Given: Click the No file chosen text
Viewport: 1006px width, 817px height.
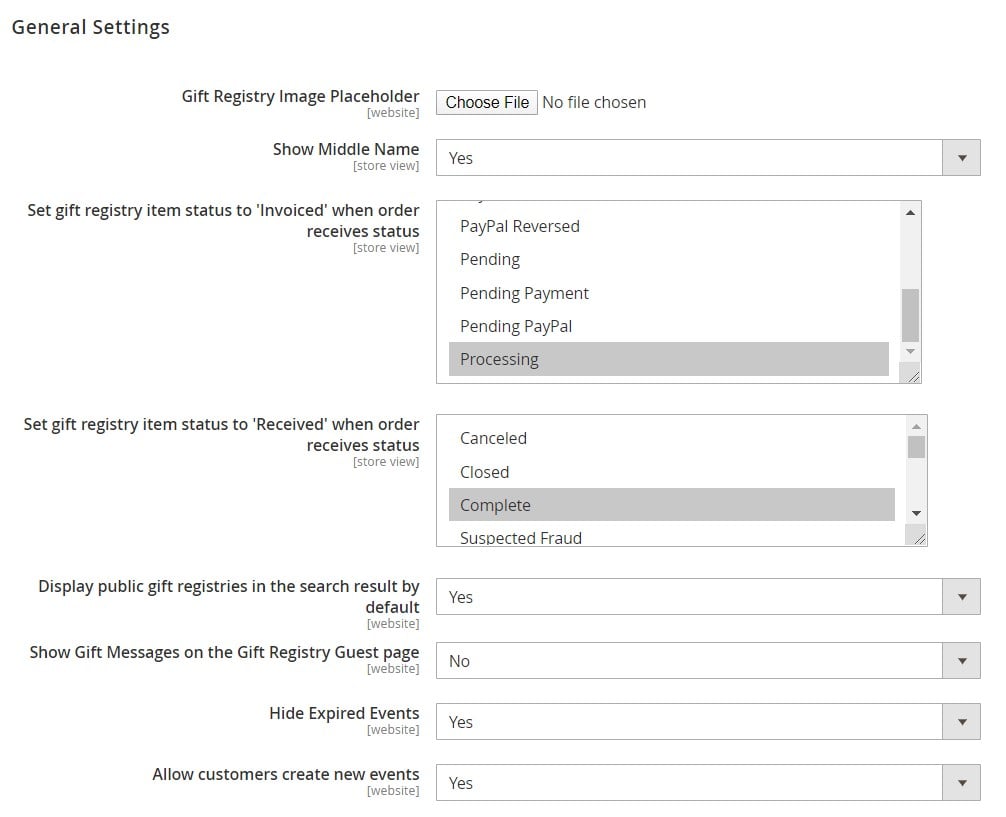Looking at the screenshot, I should point(594,103).
